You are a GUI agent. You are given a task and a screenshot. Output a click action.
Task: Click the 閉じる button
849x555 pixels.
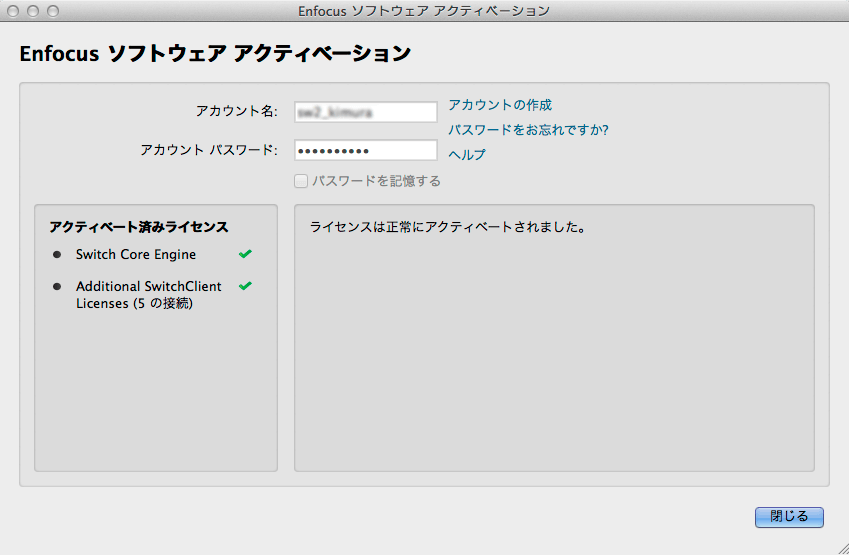click(x=789, y=517)
